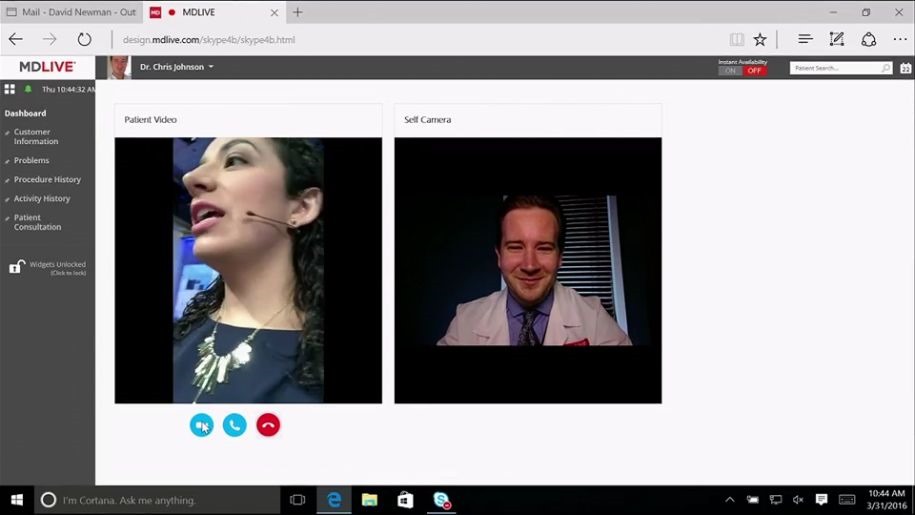Open Edge more actions ellipsis menu

[900, 39]
